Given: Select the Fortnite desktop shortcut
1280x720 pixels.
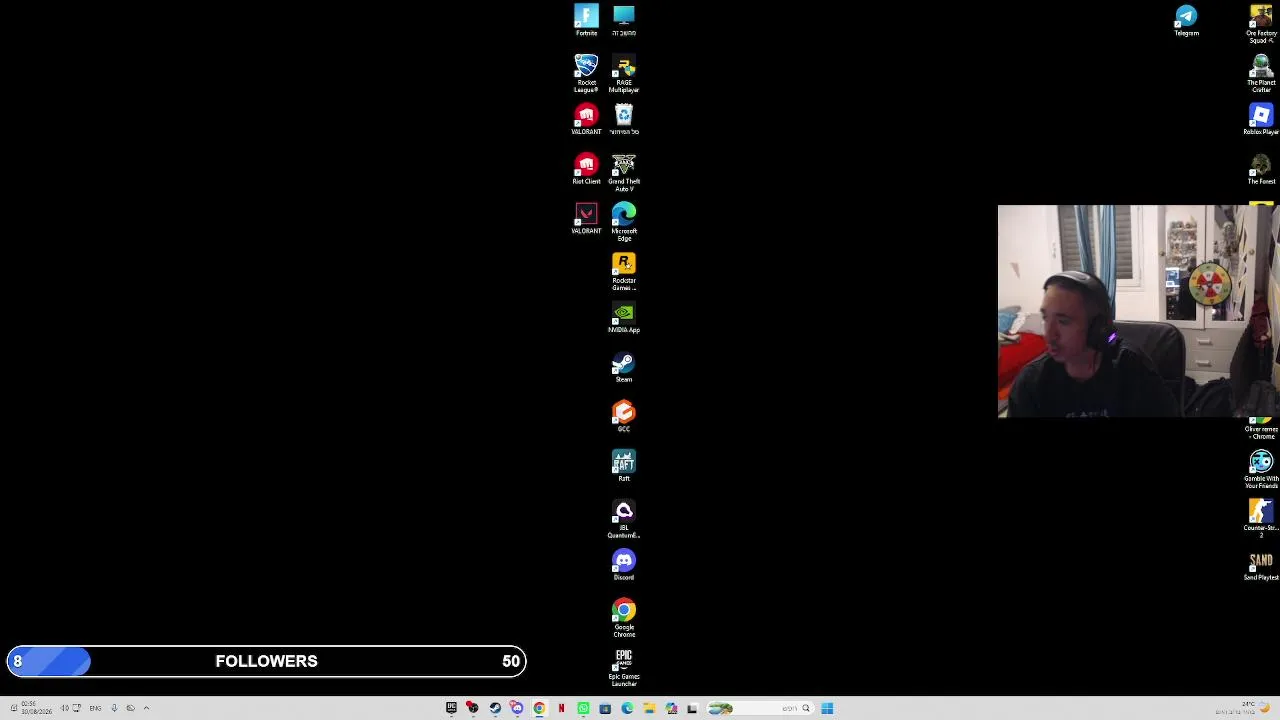Looking at the screenshot, I should (586, 21).
